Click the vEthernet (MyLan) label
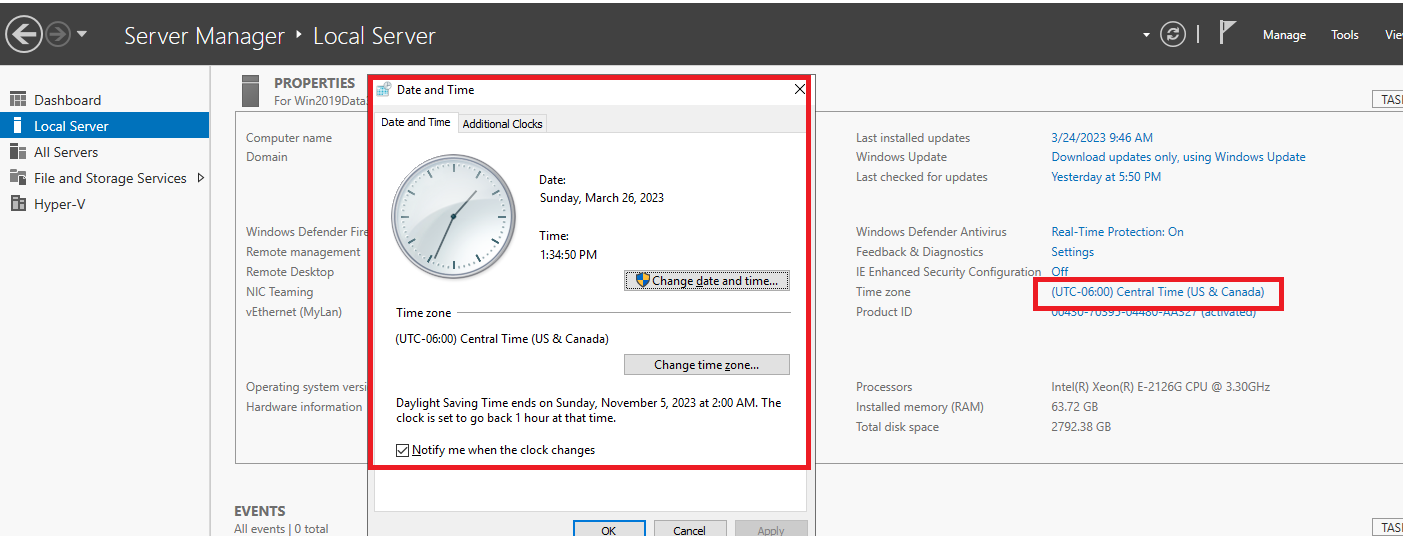 (294, 312)
